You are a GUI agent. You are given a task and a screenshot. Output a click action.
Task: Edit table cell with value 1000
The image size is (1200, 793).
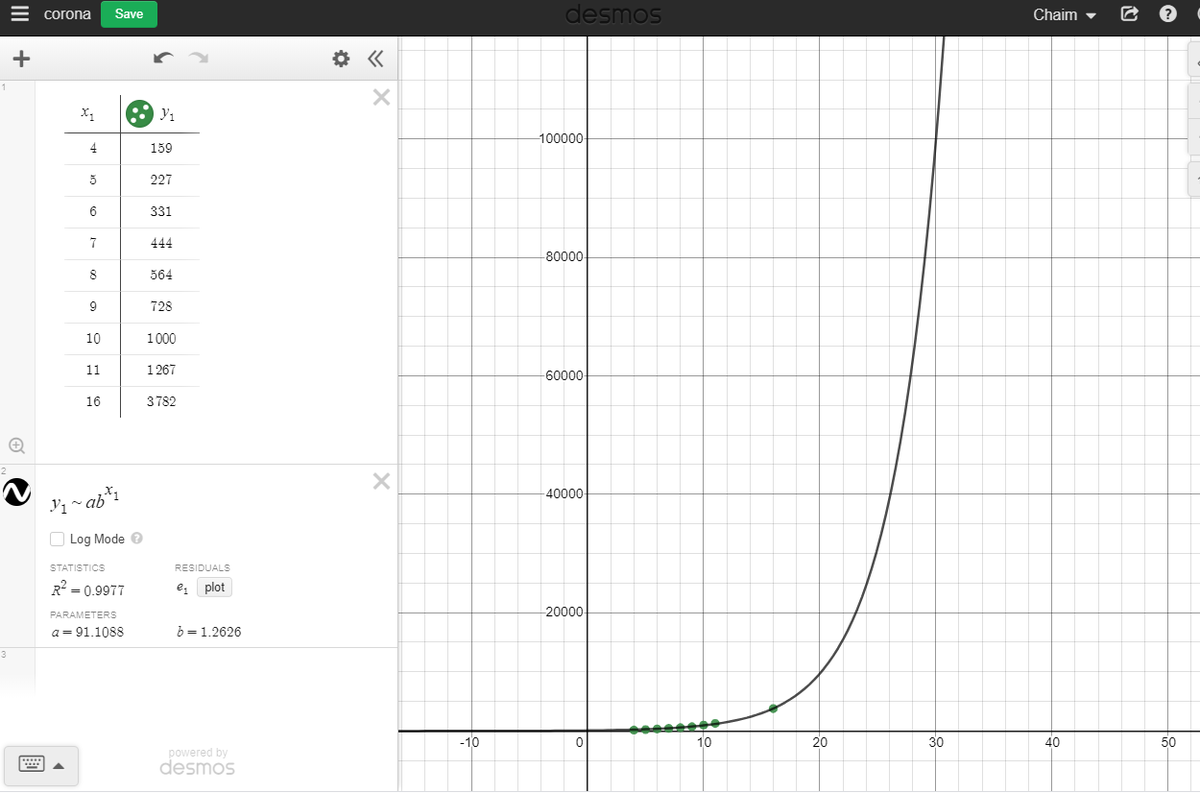(x=160, y=339)
